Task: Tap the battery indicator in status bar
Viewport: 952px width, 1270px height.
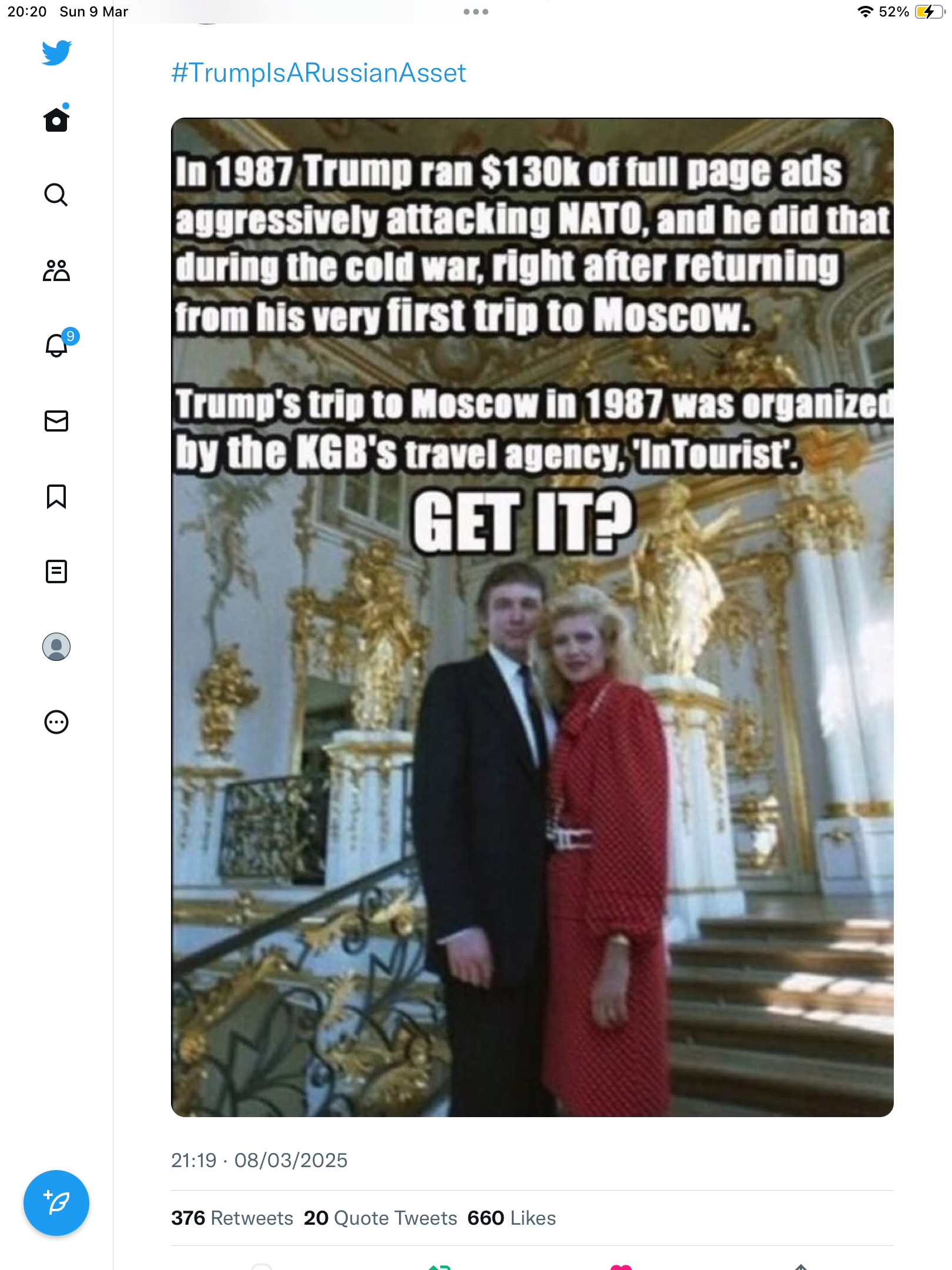Action: point(930,12)
